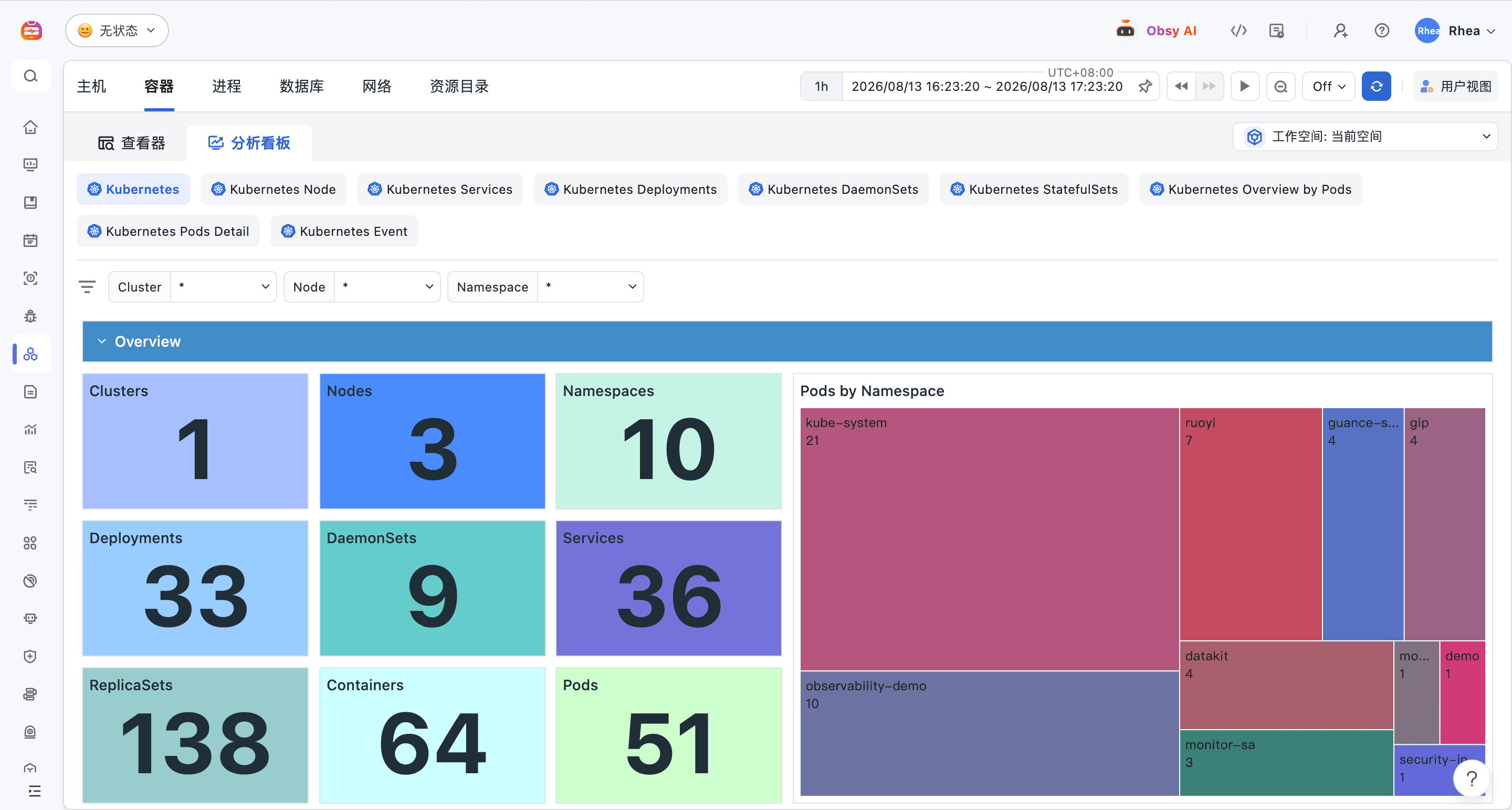Open the help question-mark icon in header
Image resolution: width=1512 pixels, height=810 pixels.
[x=1382, y=30]
